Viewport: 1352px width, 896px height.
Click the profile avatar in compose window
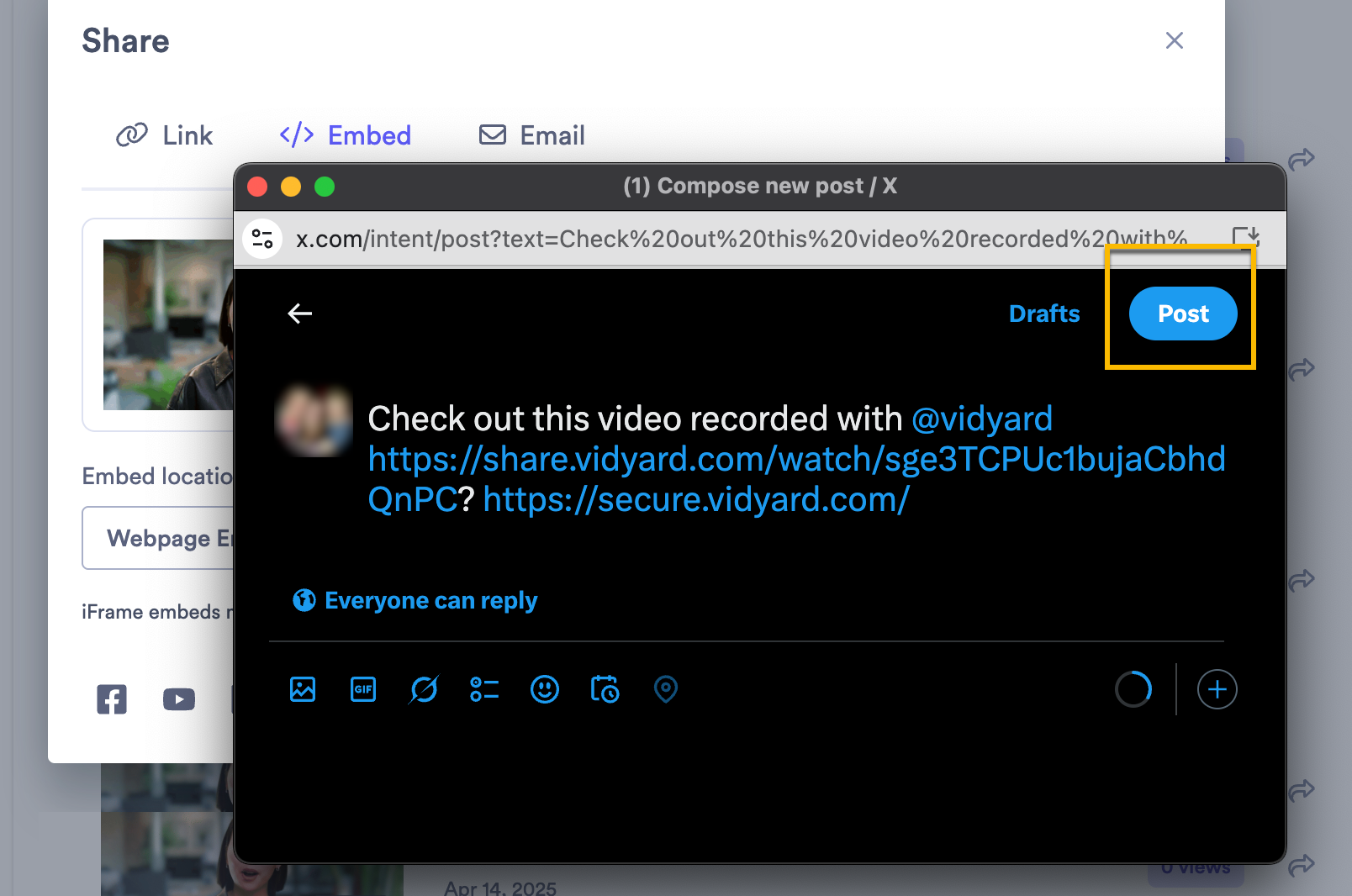[314, 419]
